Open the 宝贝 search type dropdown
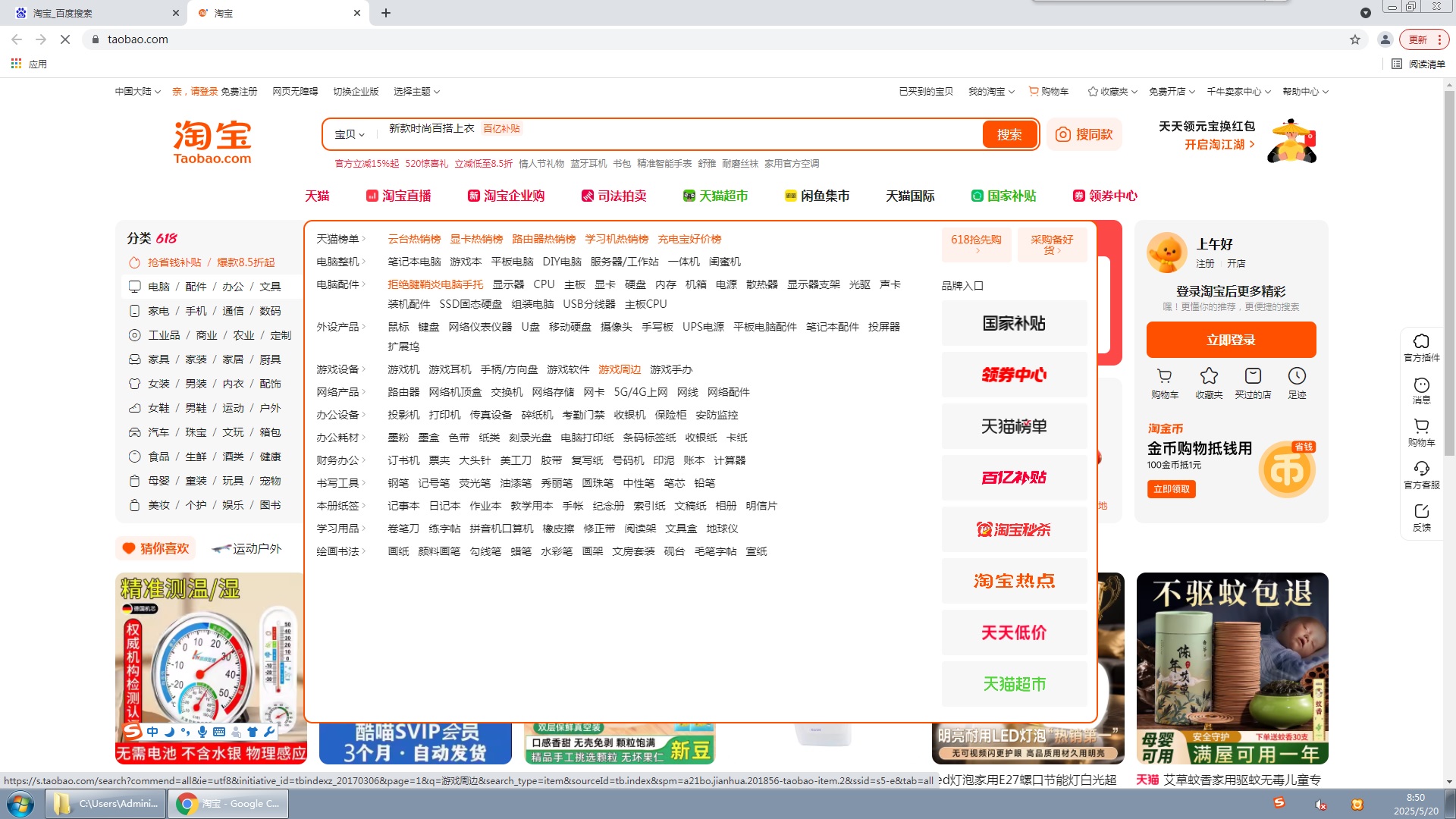This screenshot has height=819, width=1456. [x=350, y=134]
